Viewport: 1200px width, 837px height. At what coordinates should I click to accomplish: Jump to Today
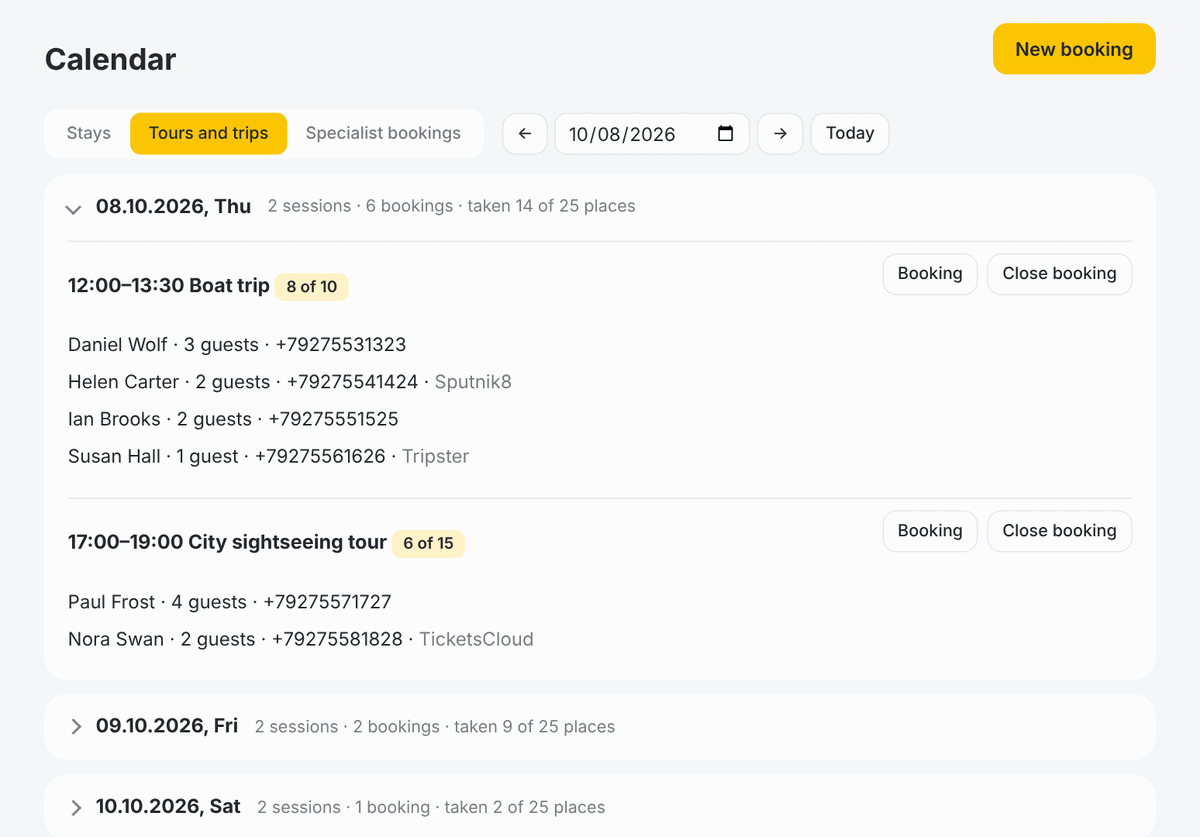[x=850, y=133]
